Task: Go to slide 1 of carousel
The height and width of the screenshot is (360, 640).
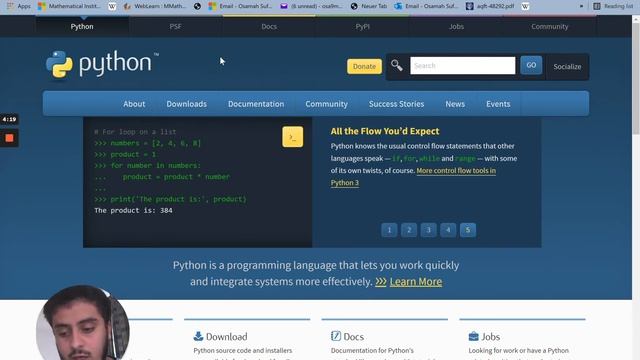Action: [x=389, y=230]
